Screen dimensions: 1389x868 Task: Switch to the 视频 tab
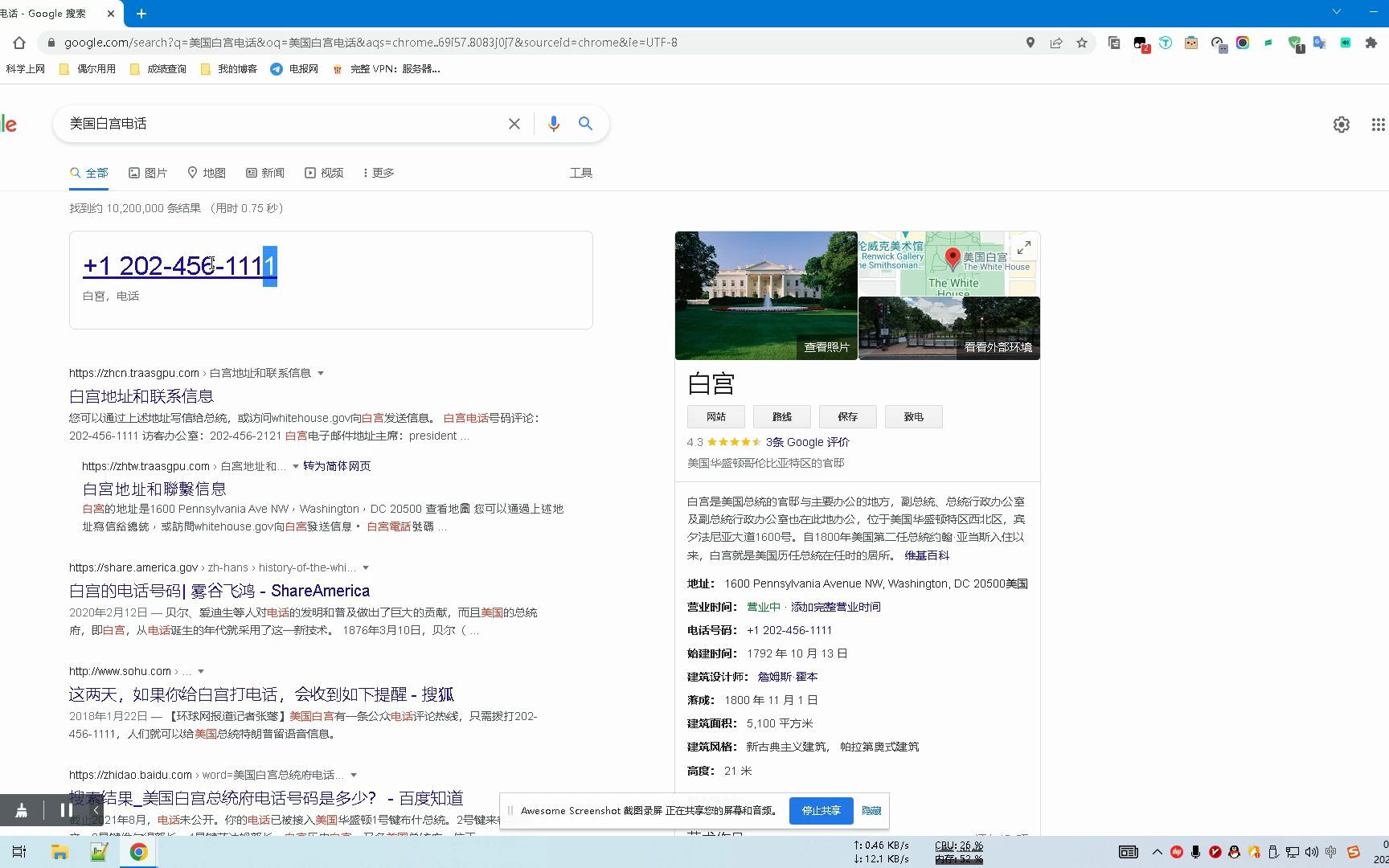click(324, 173)
